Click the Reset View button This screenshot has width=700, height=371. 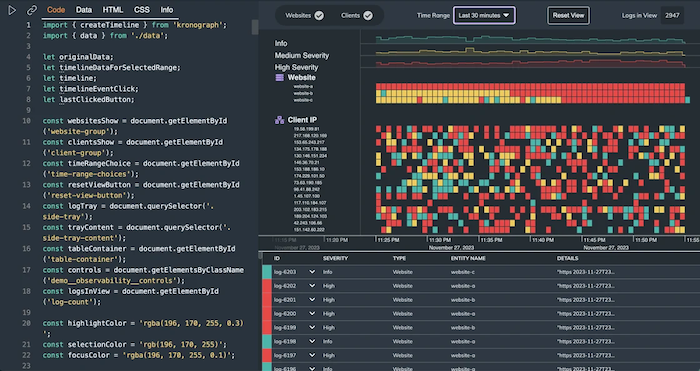(568, 15)
